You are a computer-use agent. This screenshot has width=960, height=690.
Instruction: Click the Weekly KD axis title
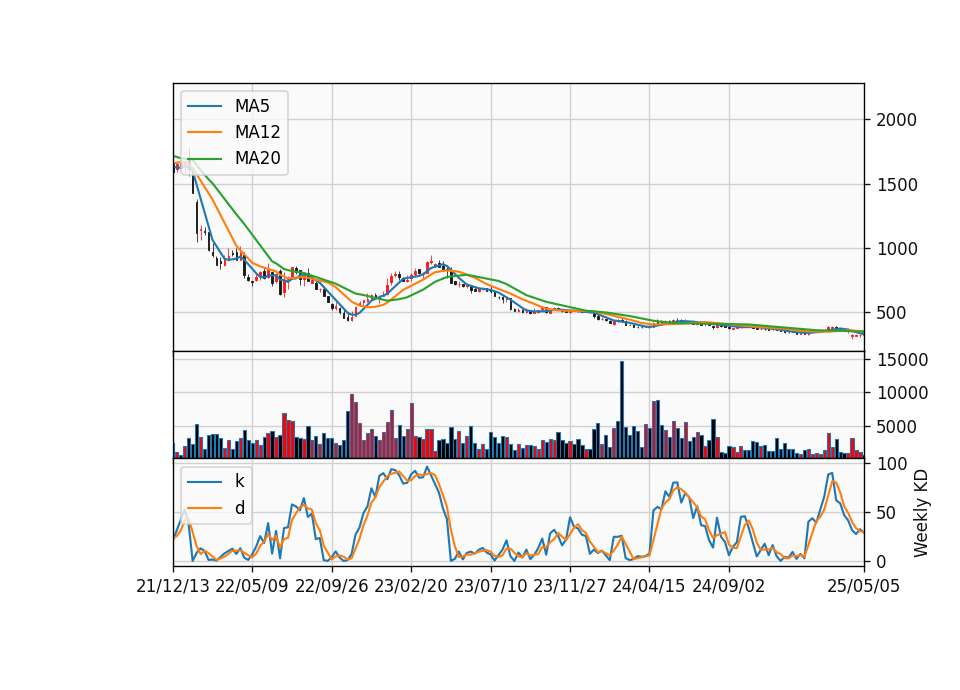[x=920, y=514]
